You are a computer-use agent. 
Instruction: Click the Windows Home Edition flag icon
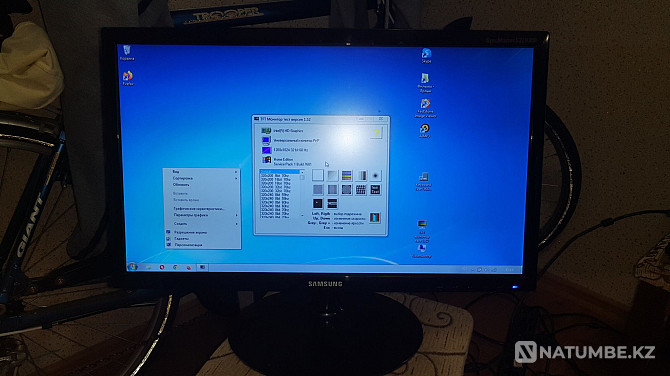pos(267,160)
